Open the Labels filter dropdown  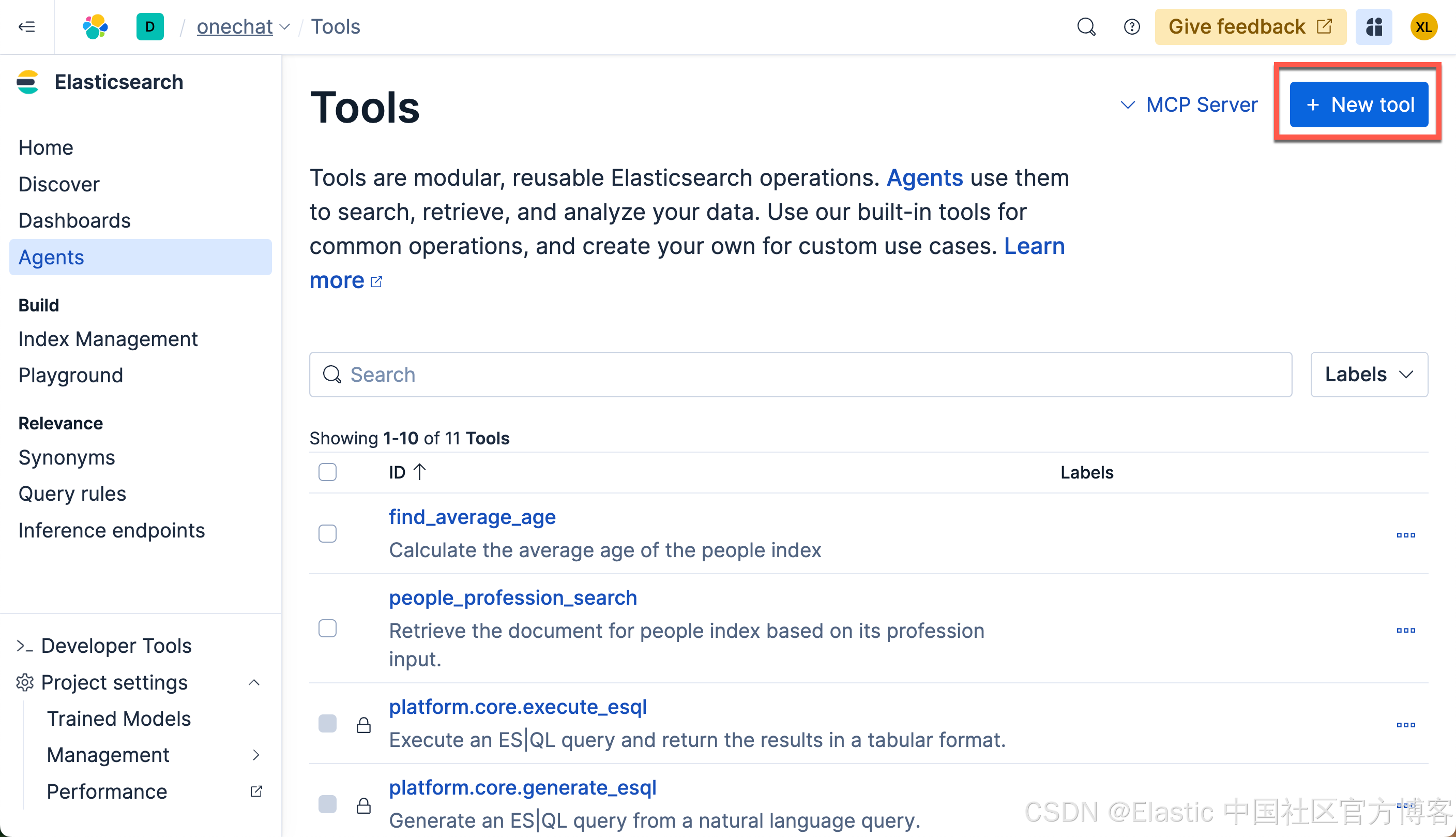[x=1369, y=375]
